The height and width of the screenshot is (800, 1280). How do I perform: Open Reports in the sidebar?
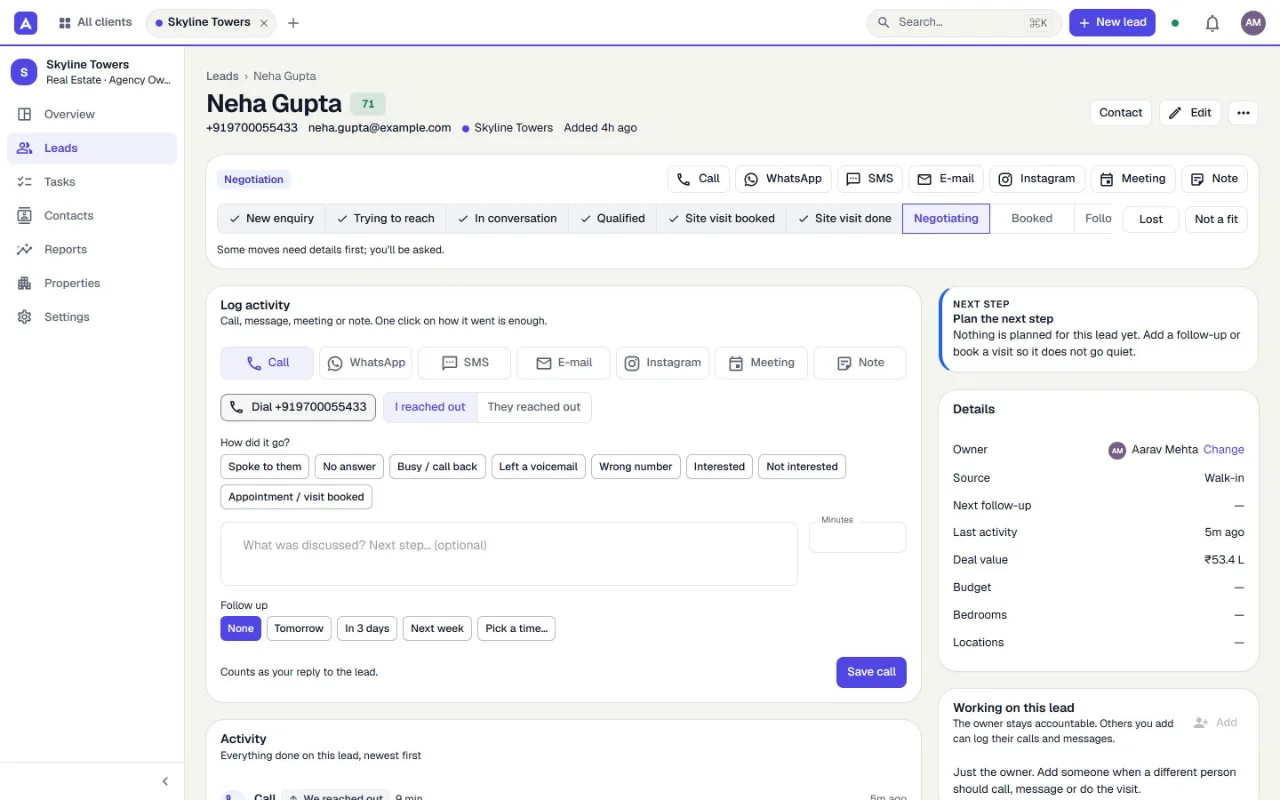point(92,250)
